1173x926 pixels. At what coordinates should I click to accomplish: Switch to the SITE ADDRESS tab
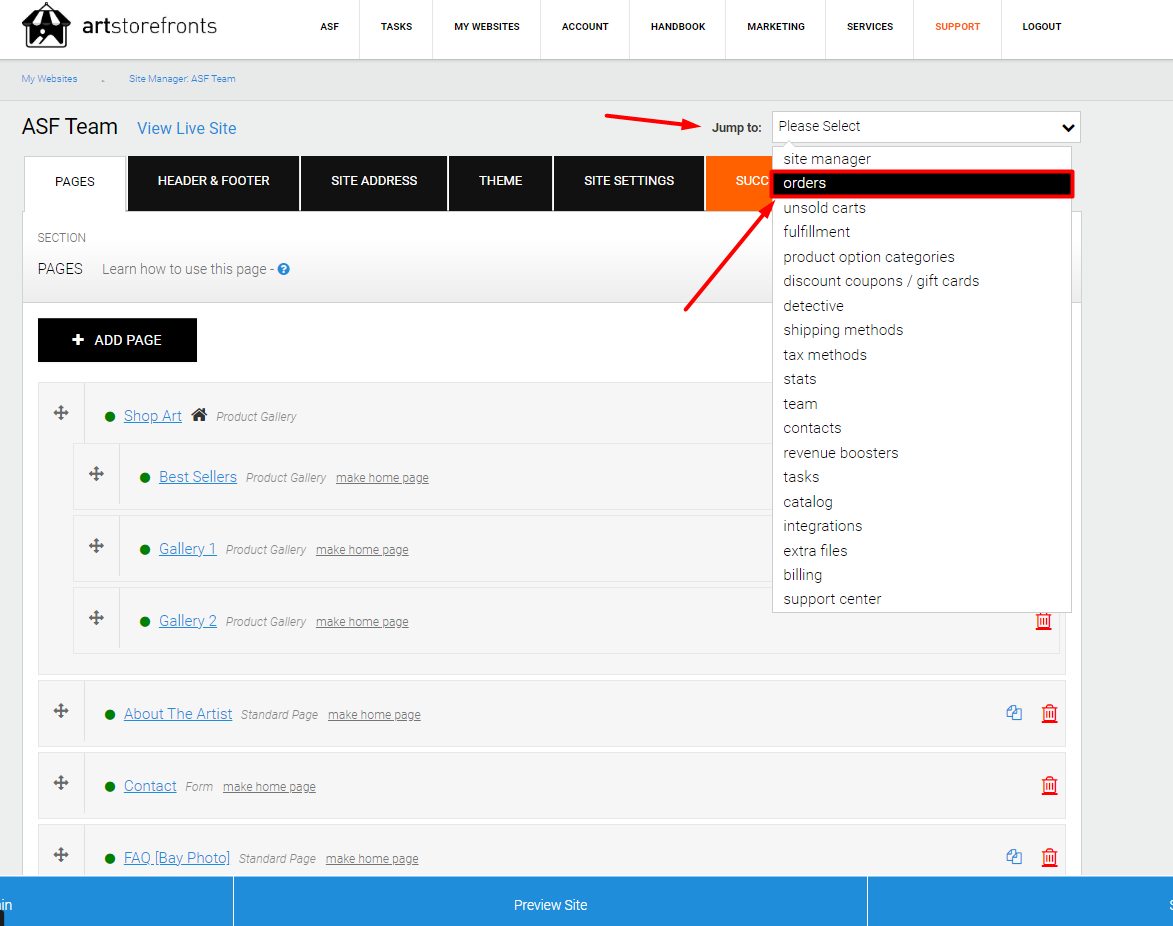pyautogui.click(x=374, y=182)
